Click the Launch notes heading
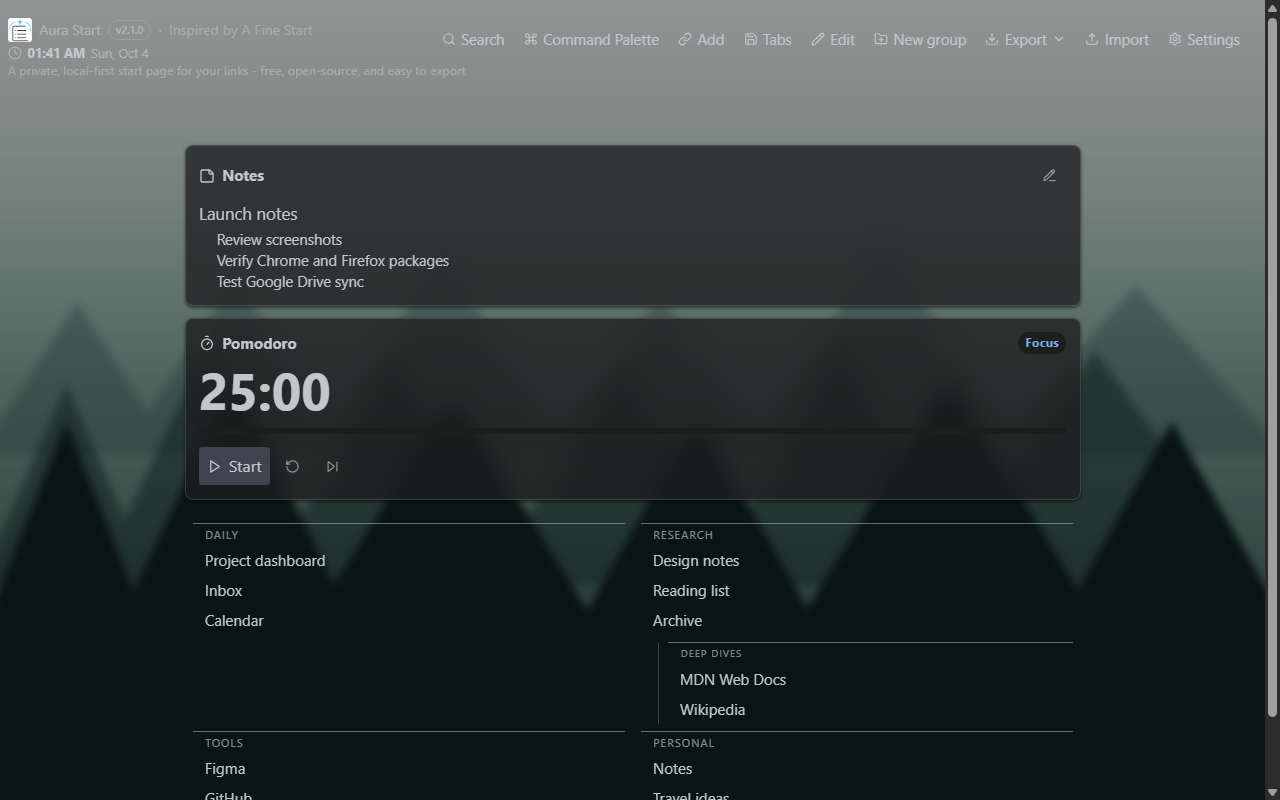This screenshot has height=800, width=1280. click(248, 214)
